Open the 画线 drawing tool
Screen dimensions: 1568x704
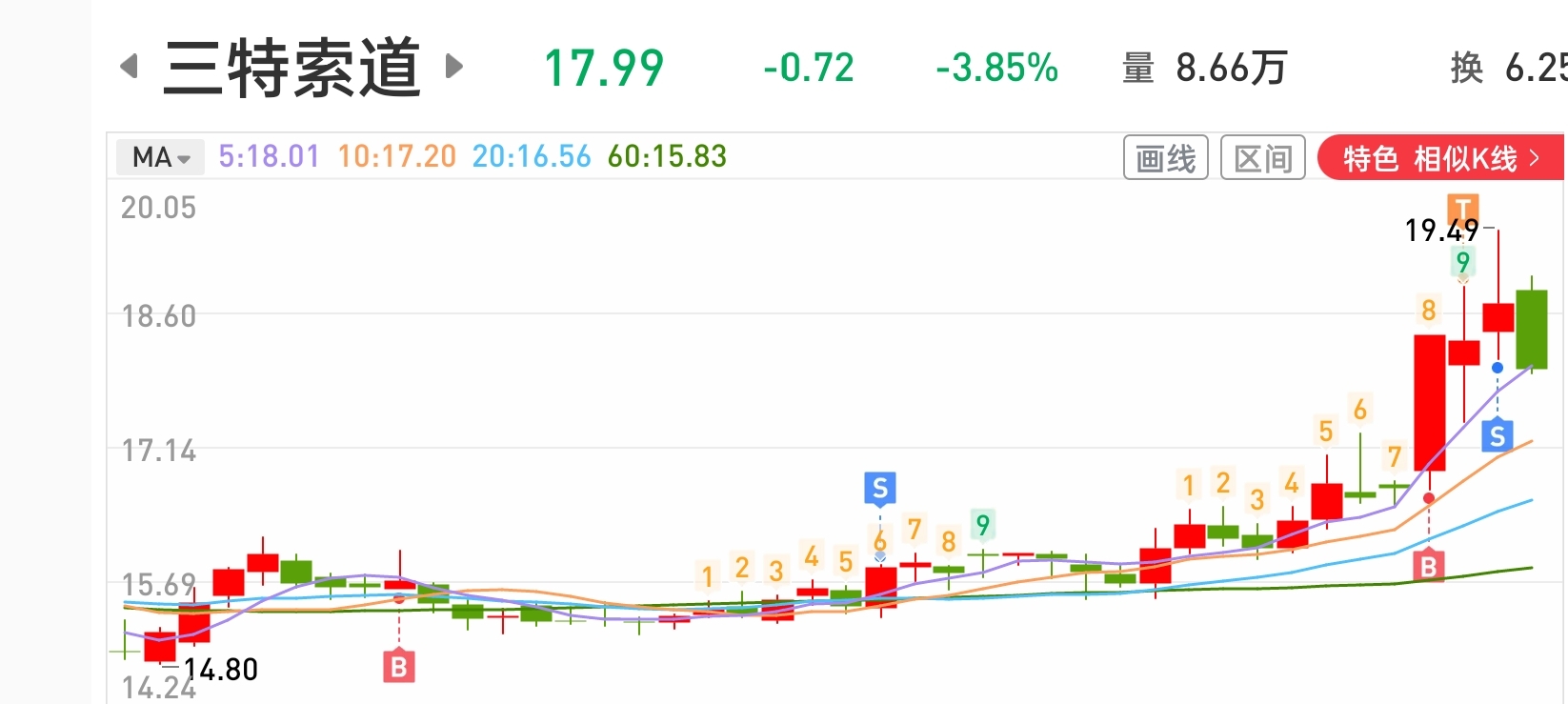[x=1166, y=158]
